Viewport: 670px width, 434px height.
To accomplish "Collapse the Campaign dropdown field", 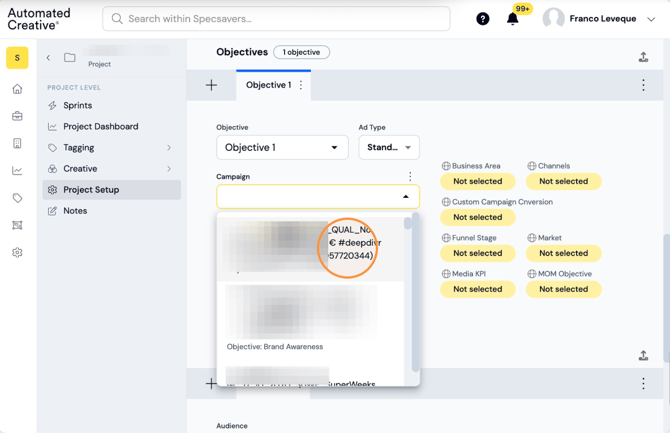I will tap(318, 196).
